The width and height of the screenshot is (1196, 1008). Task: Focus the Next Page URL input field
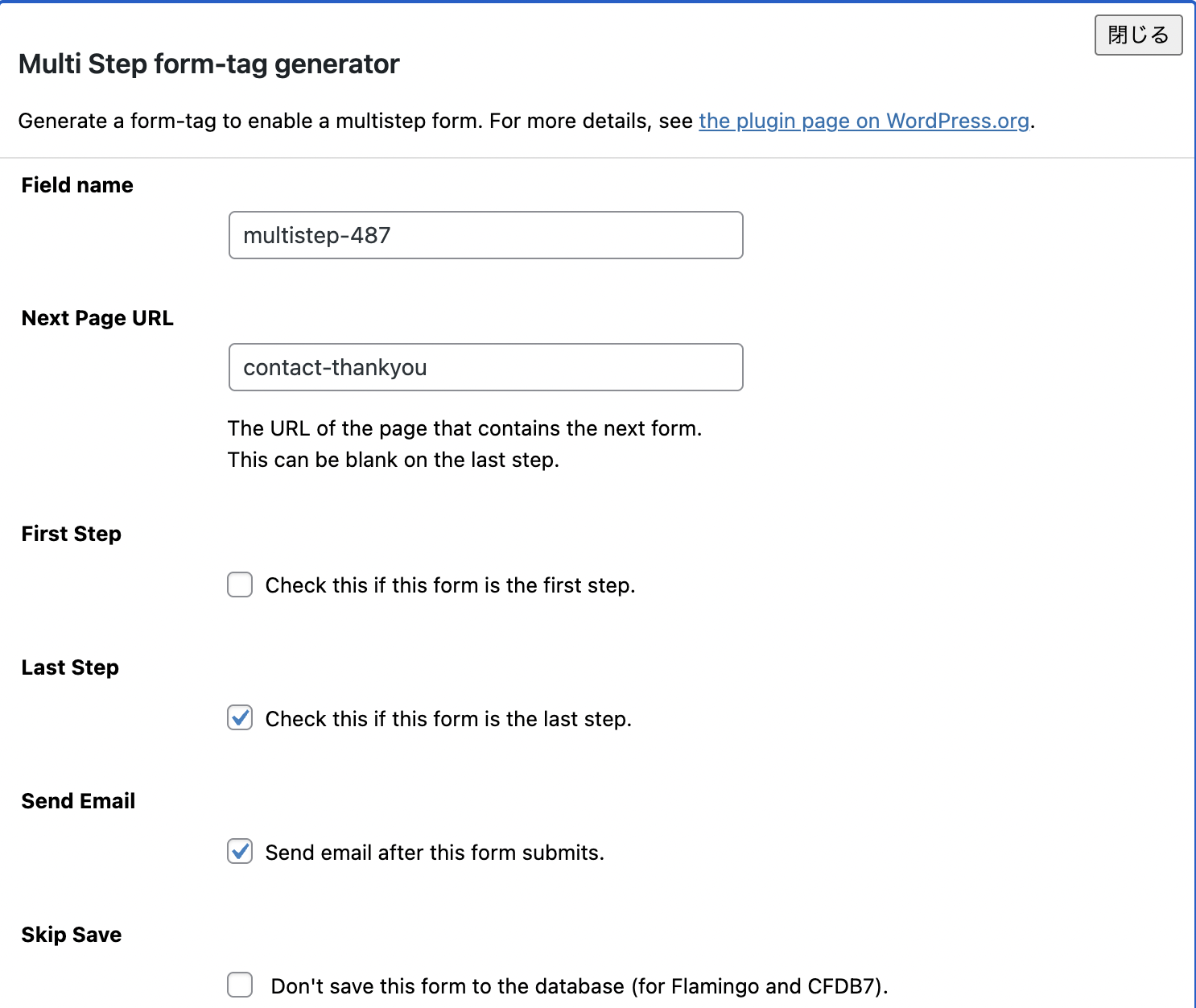(485, 367)
